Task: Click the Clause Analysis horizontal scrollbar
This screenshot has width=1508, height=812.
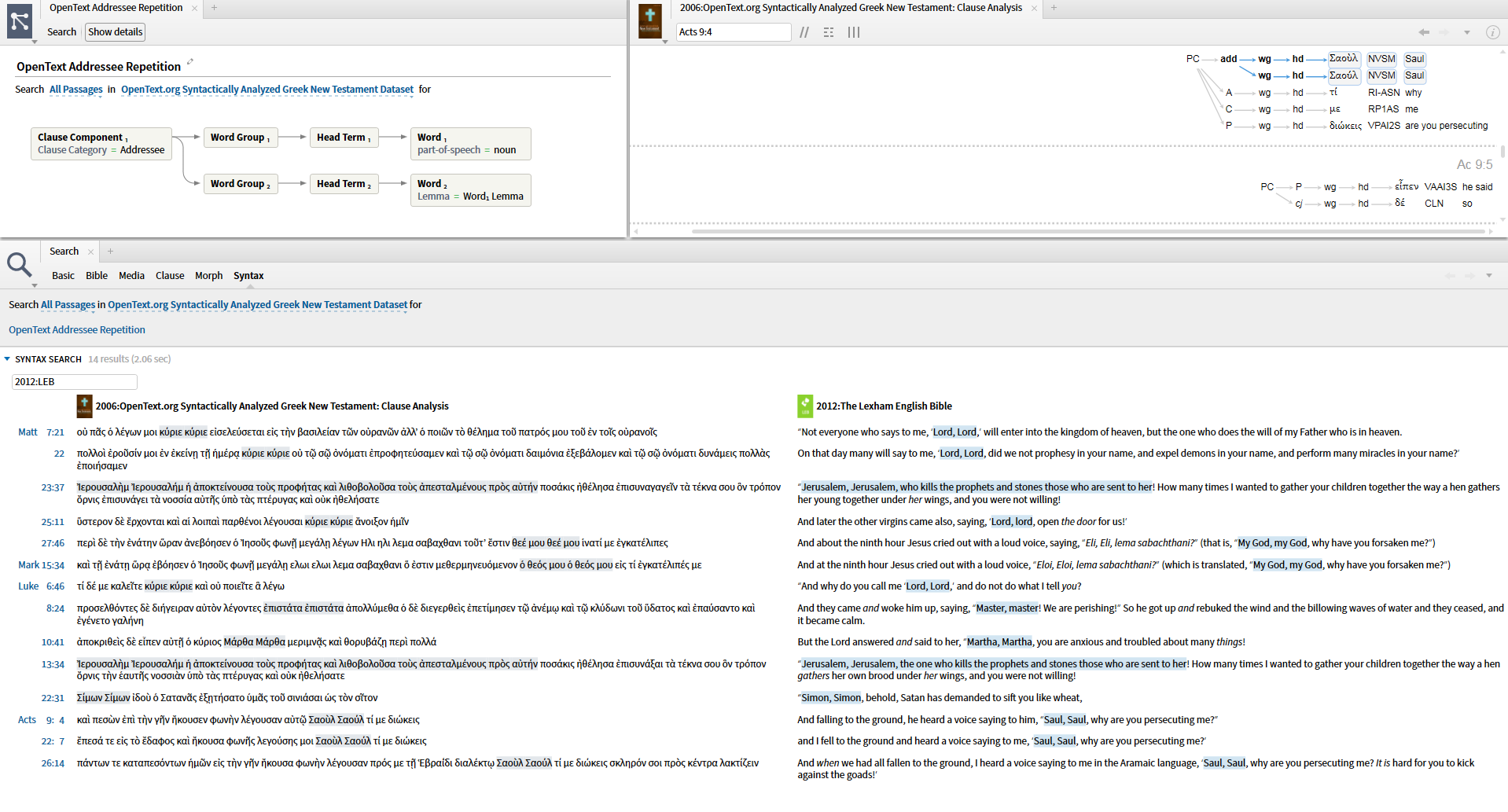Action: 1089,231
